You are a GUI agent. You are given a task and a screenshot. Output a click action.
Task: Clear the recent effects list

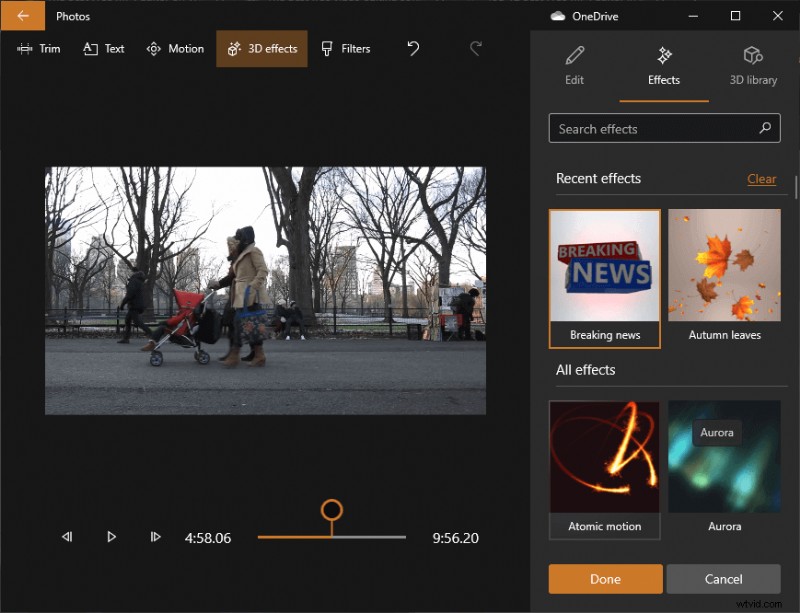761,178
